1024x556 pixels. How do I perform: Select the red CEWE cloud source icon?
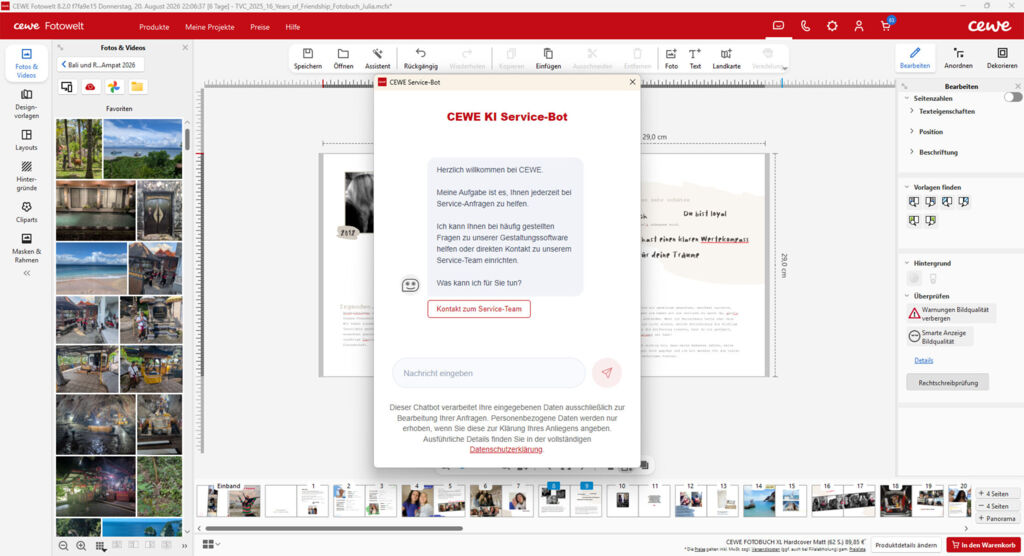90,87
